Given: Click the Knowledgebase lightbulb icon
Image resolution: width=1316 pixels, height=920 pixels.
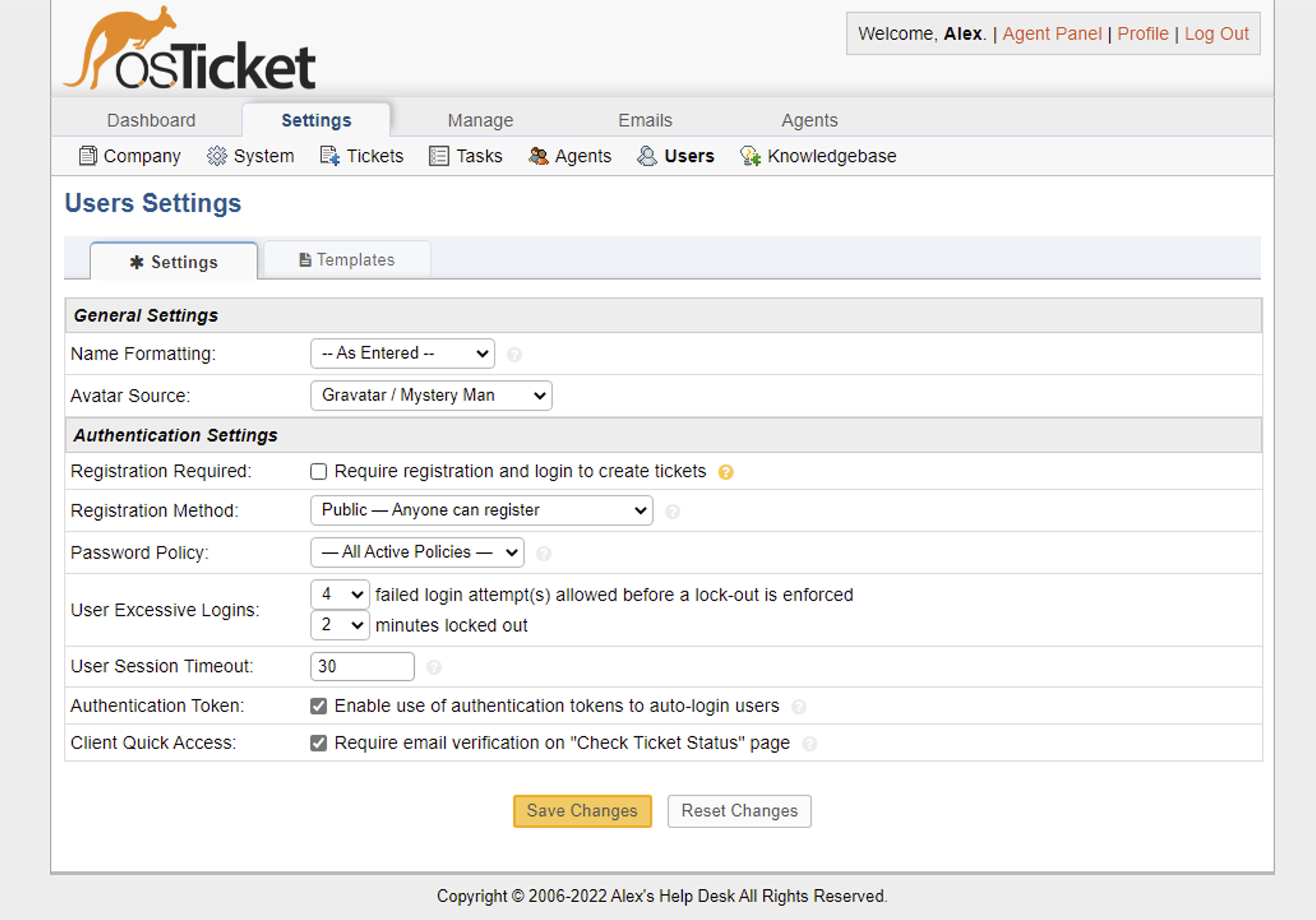Looking at the screenshot, I should 750,156.
